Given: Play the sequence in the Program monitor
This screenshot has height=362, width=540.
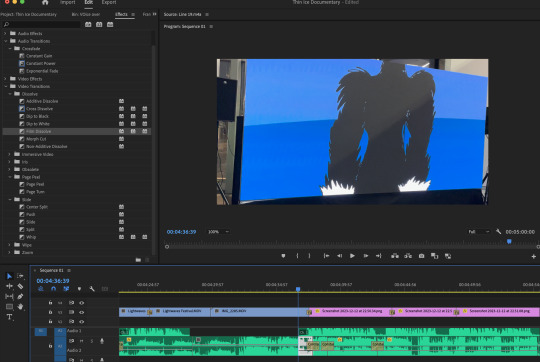Looking at the screenshot, I should (352, 256).
